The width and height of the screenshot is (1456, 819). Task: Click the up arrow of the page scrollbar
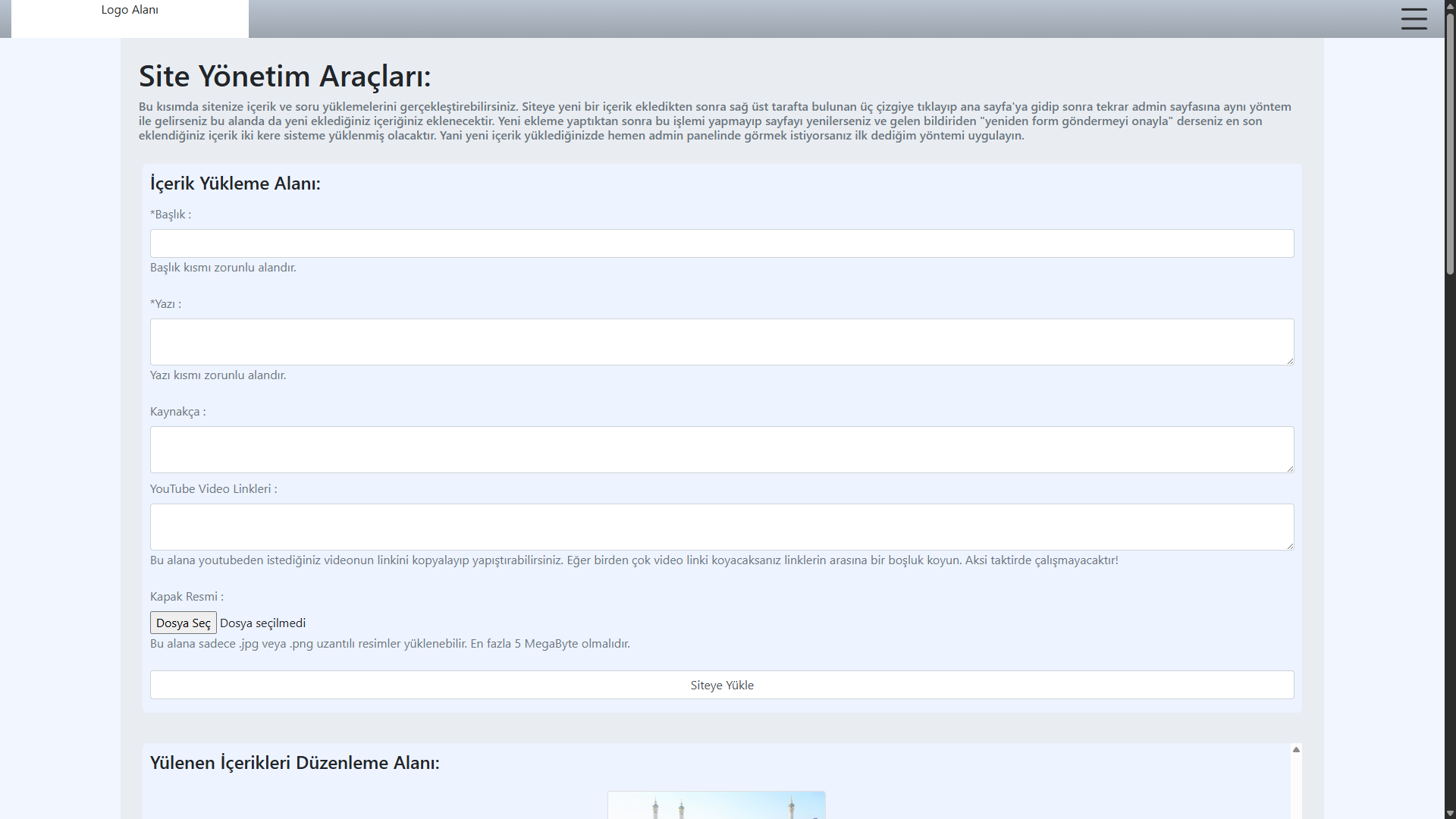[1448, 6]
